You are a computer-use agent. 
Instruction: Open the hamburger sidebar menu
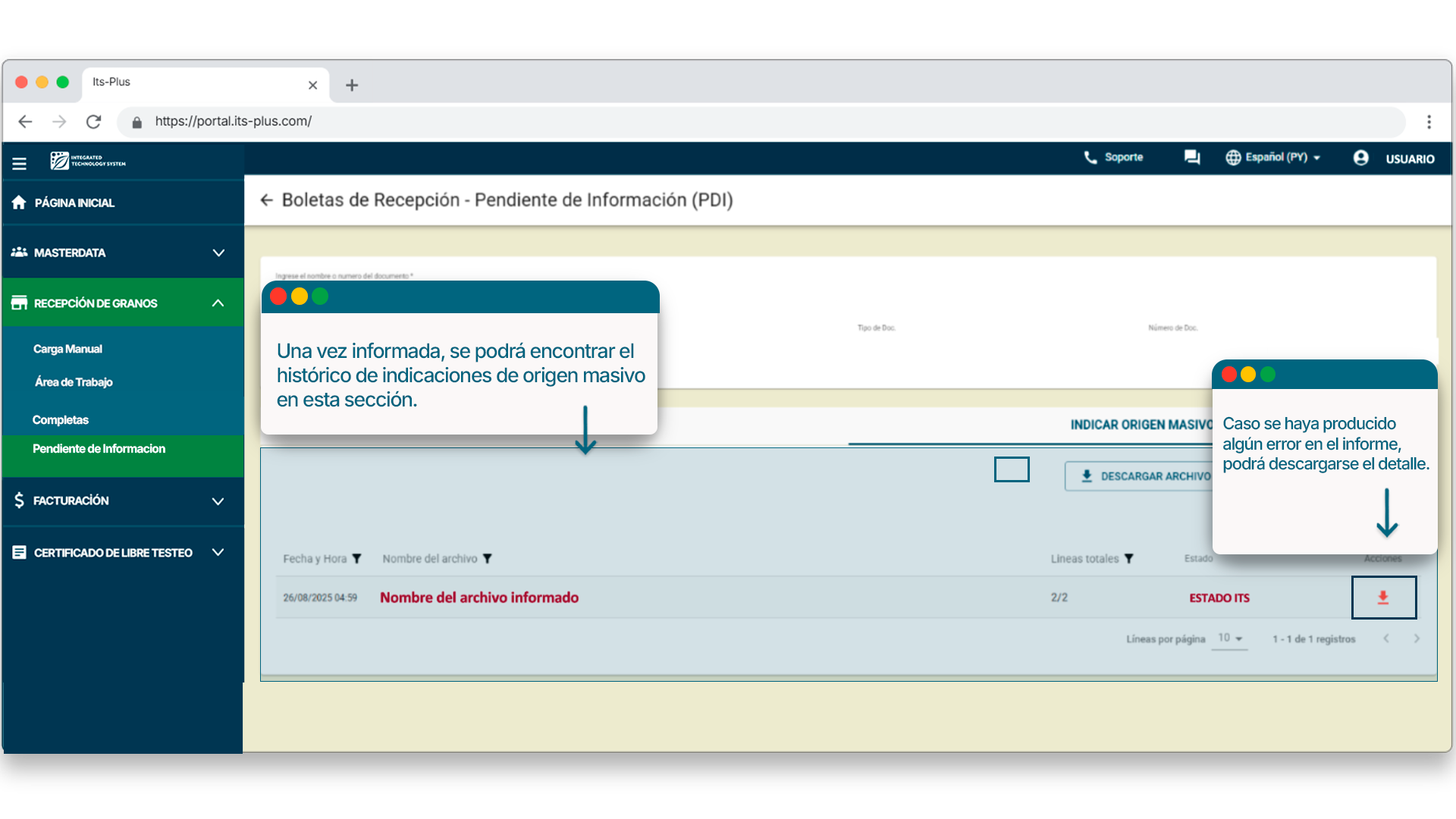20,163
